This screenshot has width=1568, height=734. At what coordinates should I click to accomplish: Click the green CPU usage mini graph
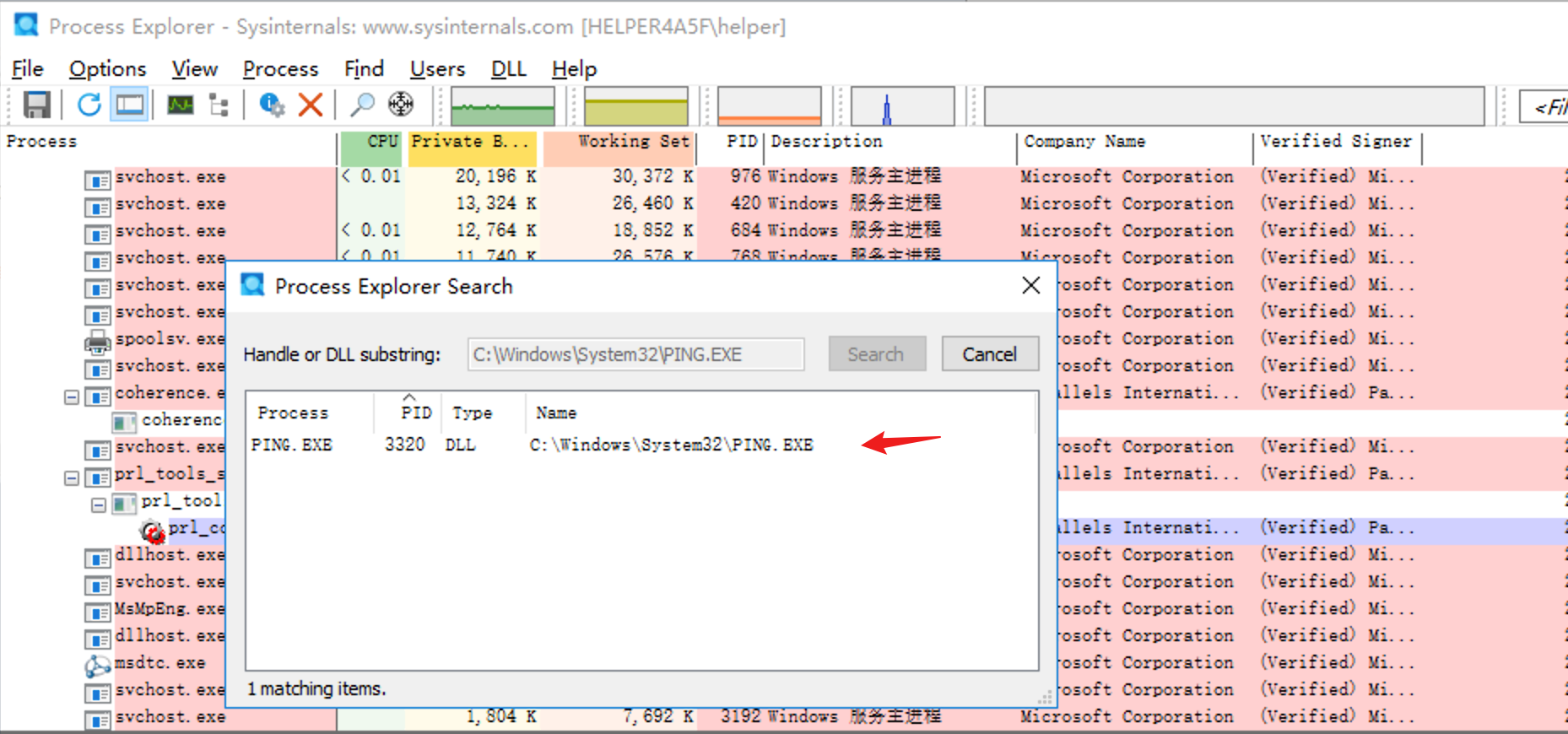tap(503, 107)
